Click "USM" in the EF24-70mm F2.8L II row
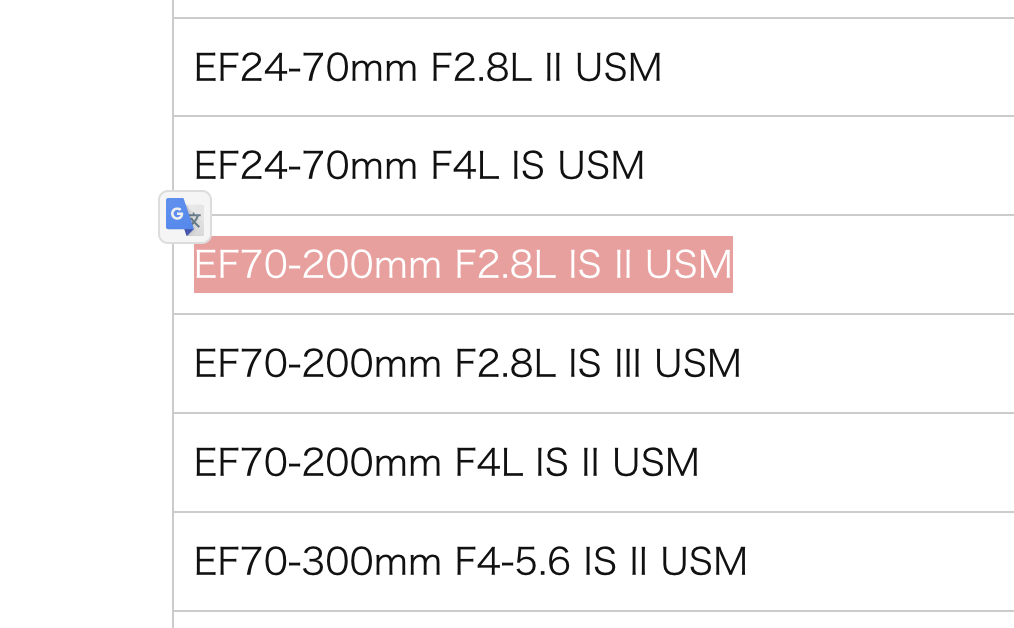 point(618,67)
